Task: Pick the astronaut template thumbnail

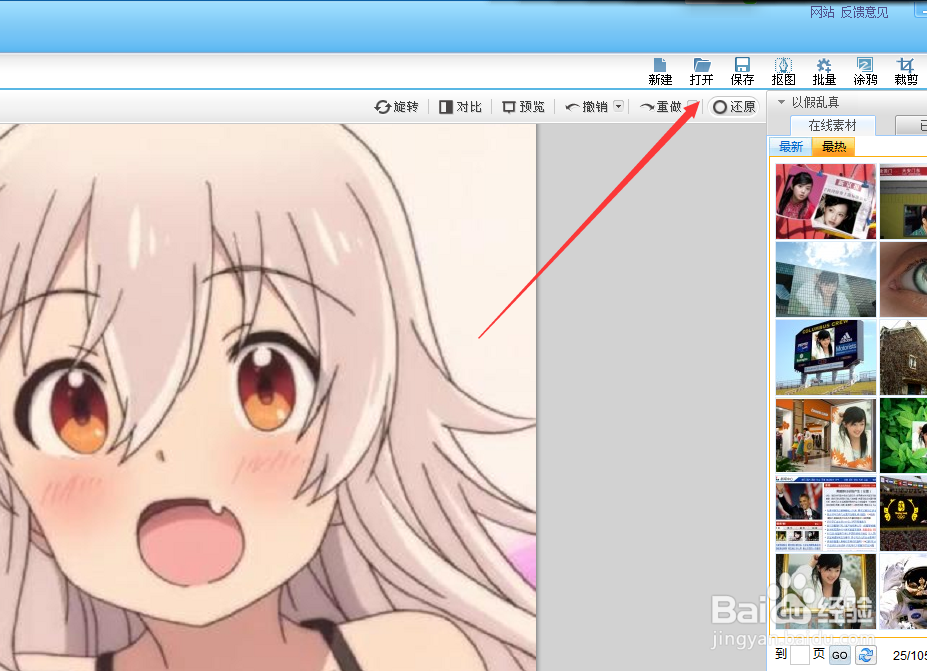Action: tap(903, 591)
